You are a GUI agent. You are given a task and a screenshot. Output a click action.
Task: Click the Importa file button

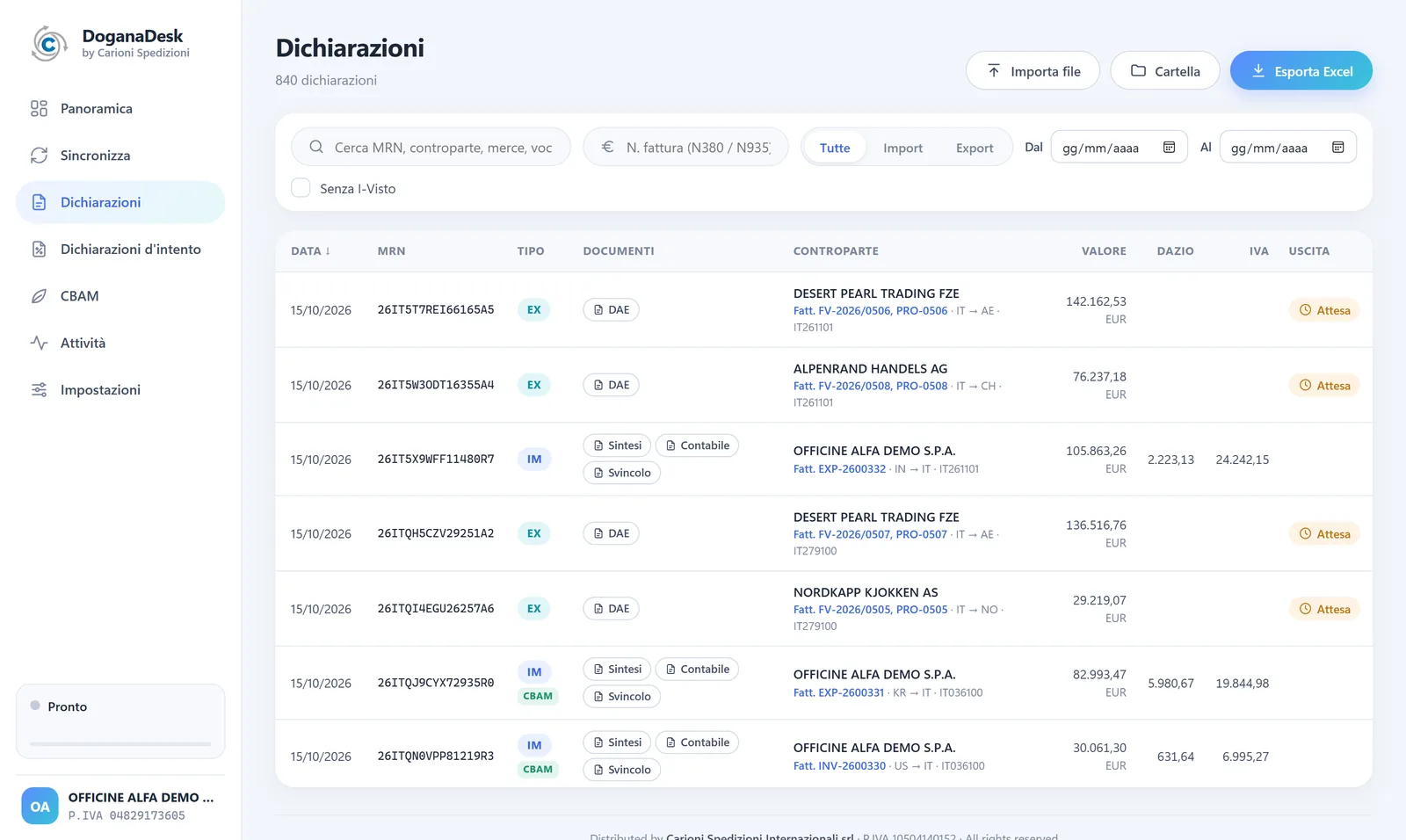[x=1033, y=71]
